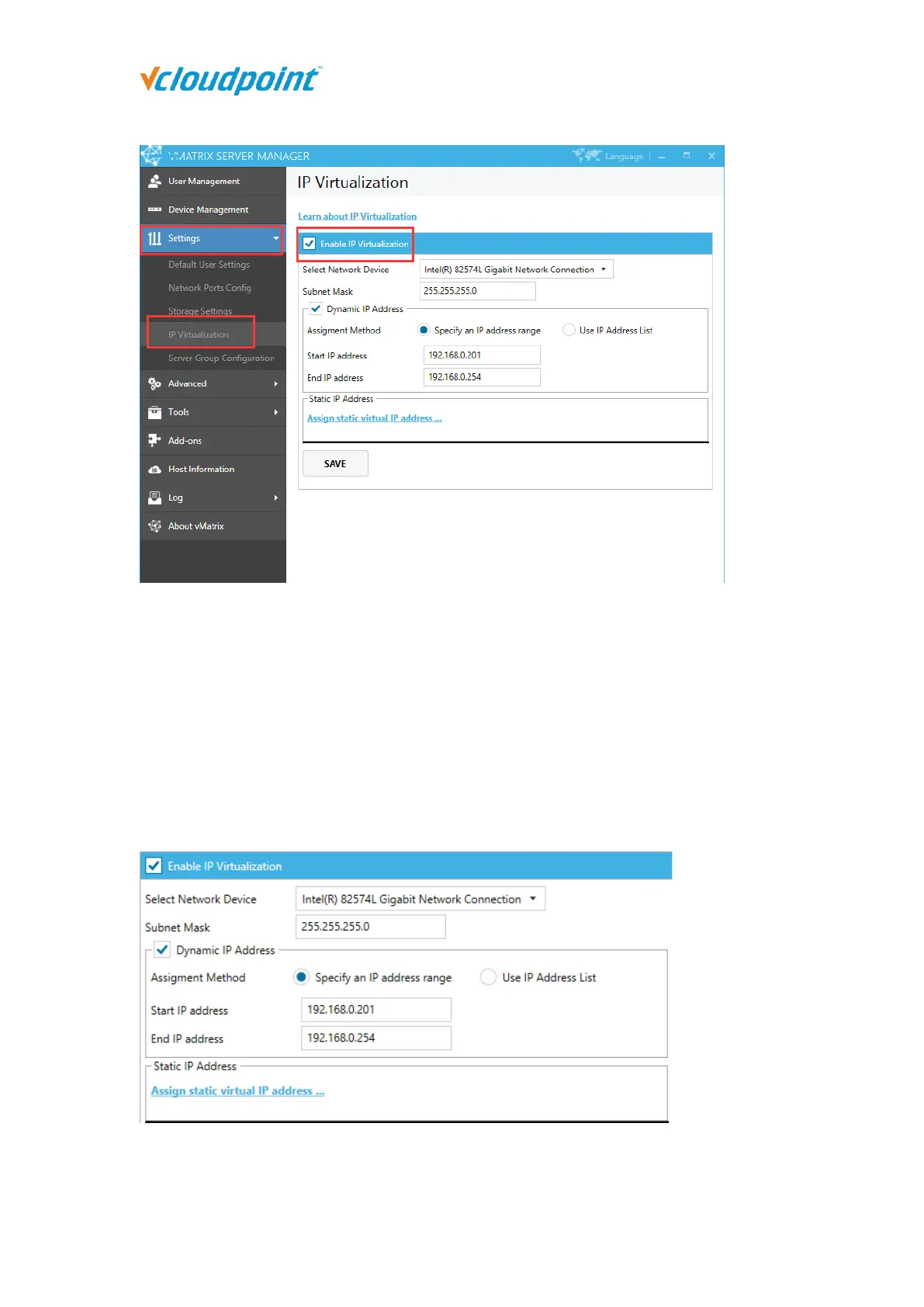Choose 'Use IP Address List' in lower panel
The width and height of the screenshot is (924, 1307).
pyautogui.click(x=488, y=977)
